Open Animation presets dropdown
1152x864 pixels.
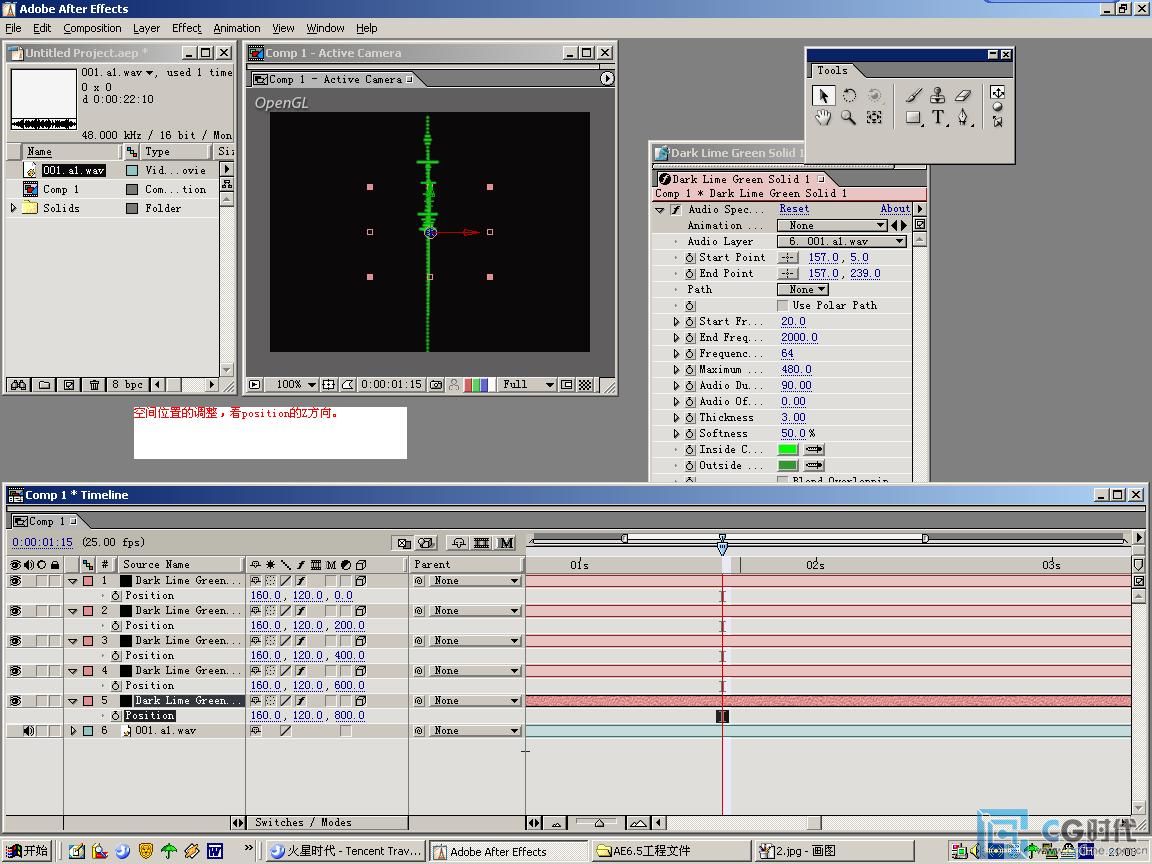832,226
